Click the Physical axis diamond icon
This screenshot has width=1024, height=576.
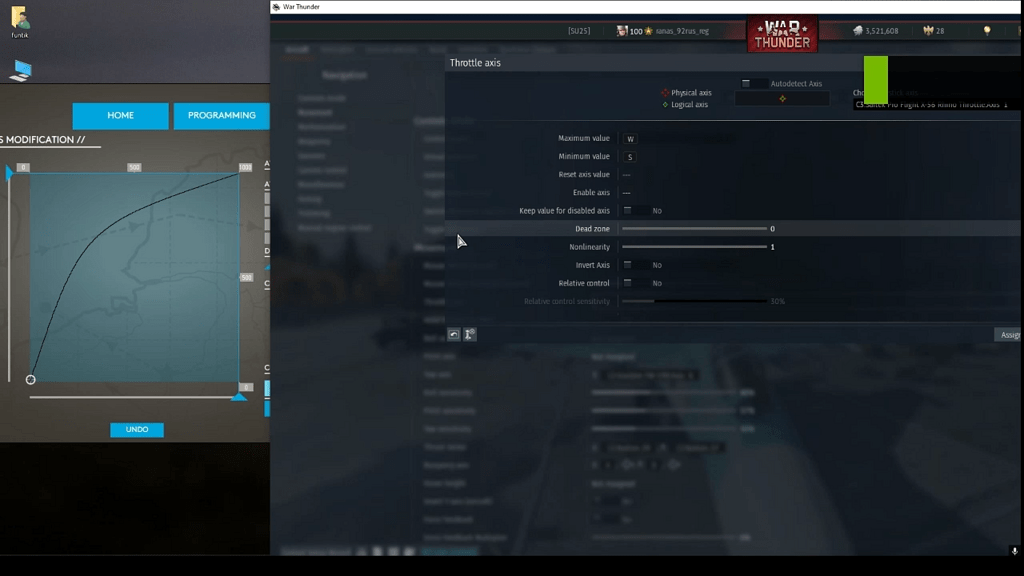click(x=663, y=93)
